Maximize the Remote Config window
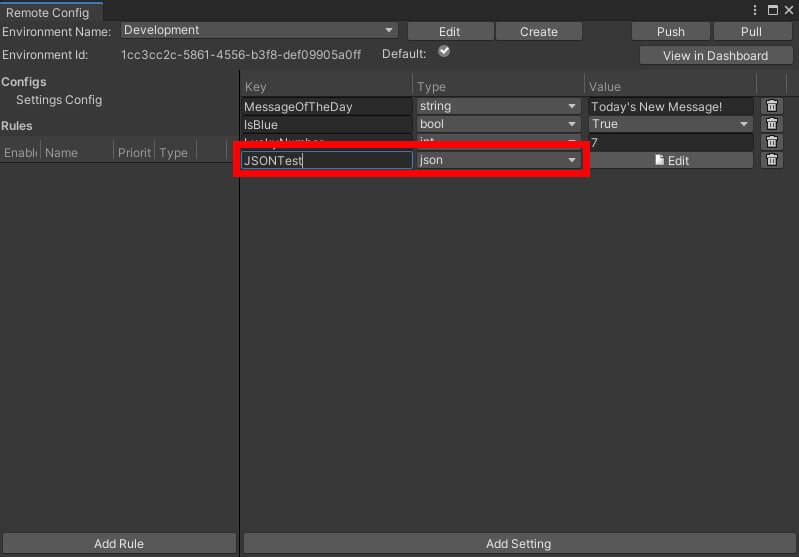The image size is (799, 557). [x=772, y=10]
